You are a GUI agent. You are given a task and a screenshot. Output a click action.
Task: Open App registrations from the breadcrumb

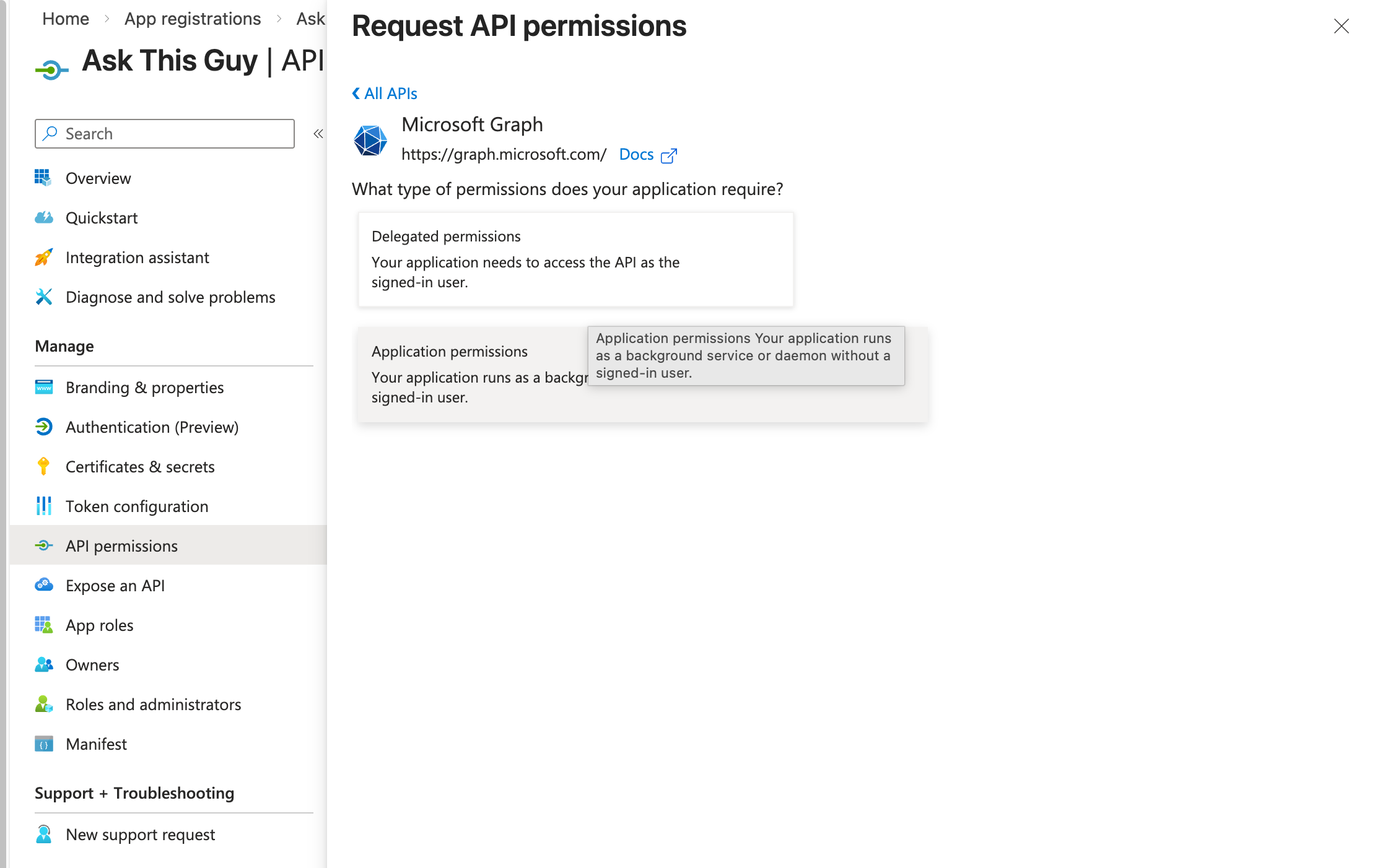click(193, 19)
